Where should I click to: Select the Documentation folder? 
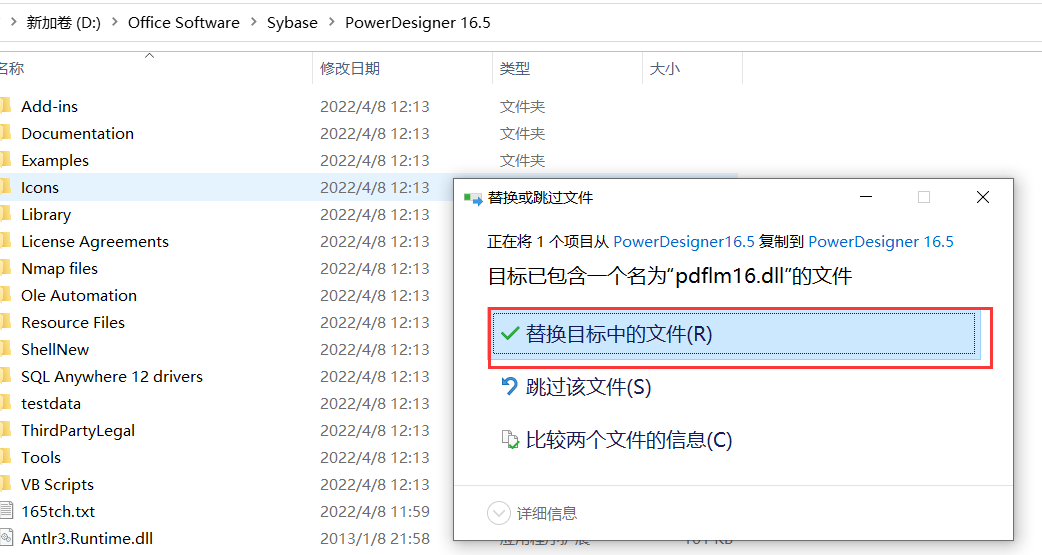(x=77, y=134)
